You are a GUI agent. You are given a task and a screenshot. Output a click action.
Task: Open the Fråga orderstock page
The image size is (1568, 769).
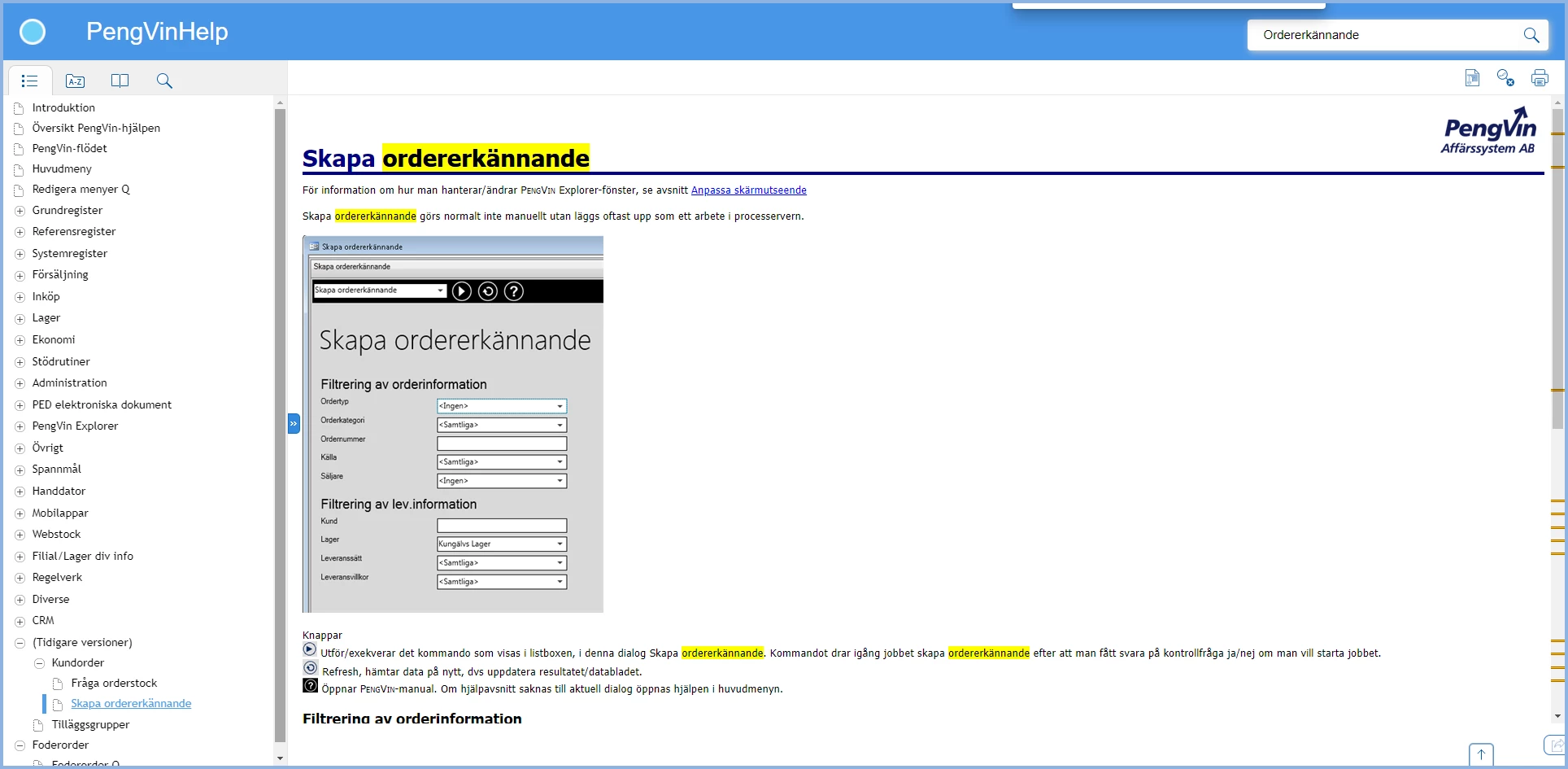(114, 683)
